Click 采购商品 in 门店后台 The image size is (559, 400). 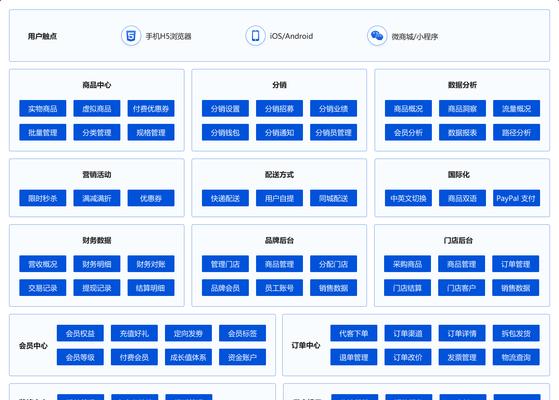[x=407, y=264]
